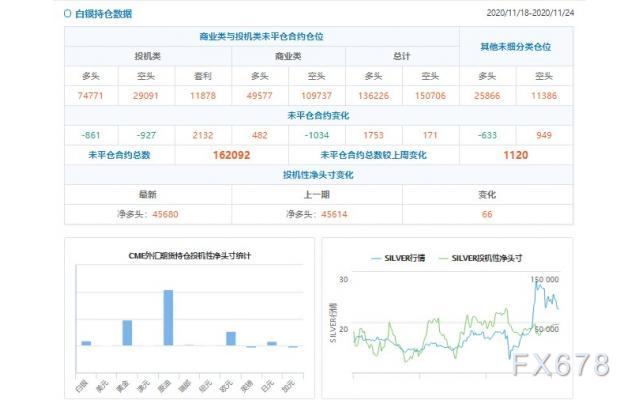Click the 其他未细分类仓位 header
Screen dimensions: 640x400
pyautogui.click(x=515, y=46)
